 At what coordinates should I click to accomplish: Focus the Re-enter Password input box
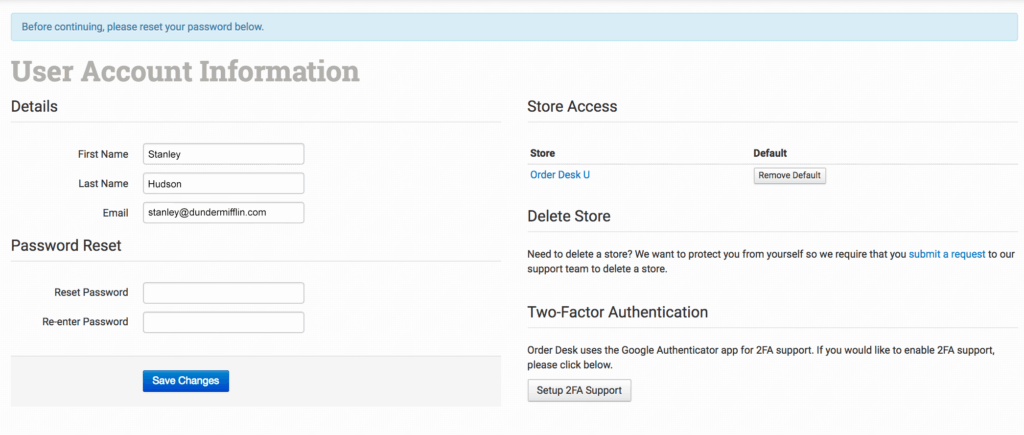point(223,322)
